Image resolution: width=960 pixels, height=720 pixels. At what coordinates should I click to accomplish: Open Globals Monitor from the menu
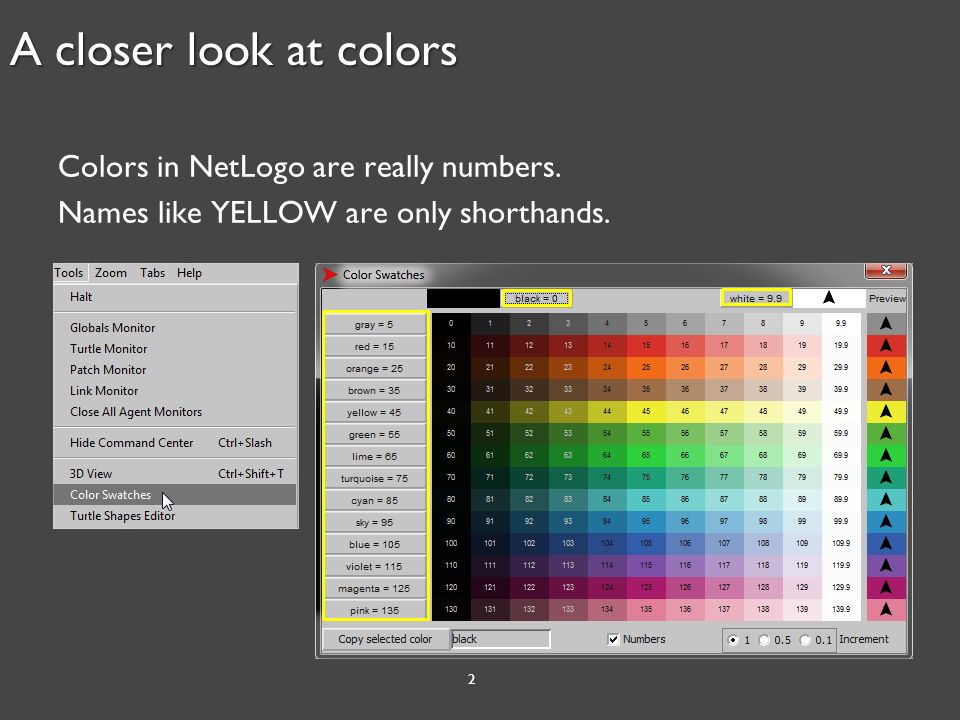175,328
